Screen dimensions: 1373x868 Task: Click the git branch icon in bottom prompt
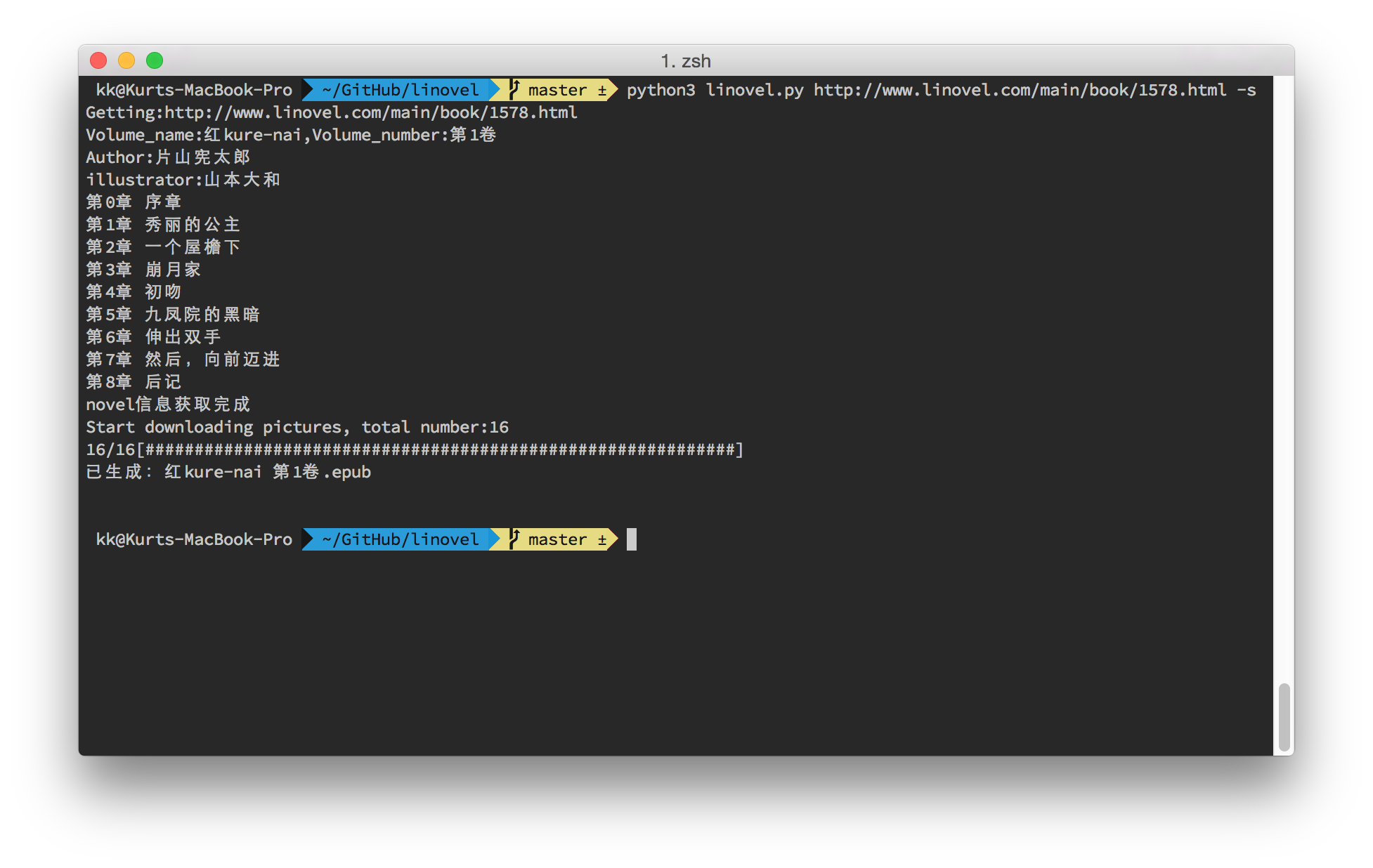tap(514, 539)
